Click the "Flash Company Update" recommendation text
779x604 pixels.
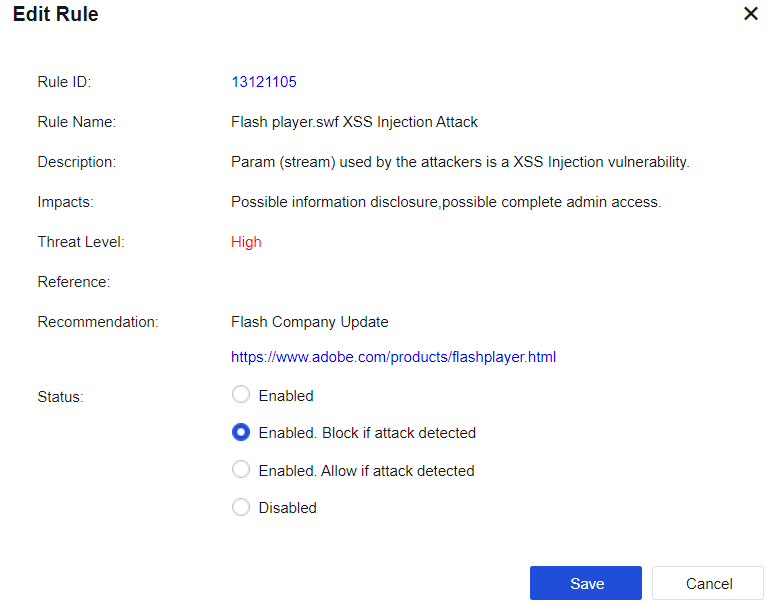click(310, 322)
